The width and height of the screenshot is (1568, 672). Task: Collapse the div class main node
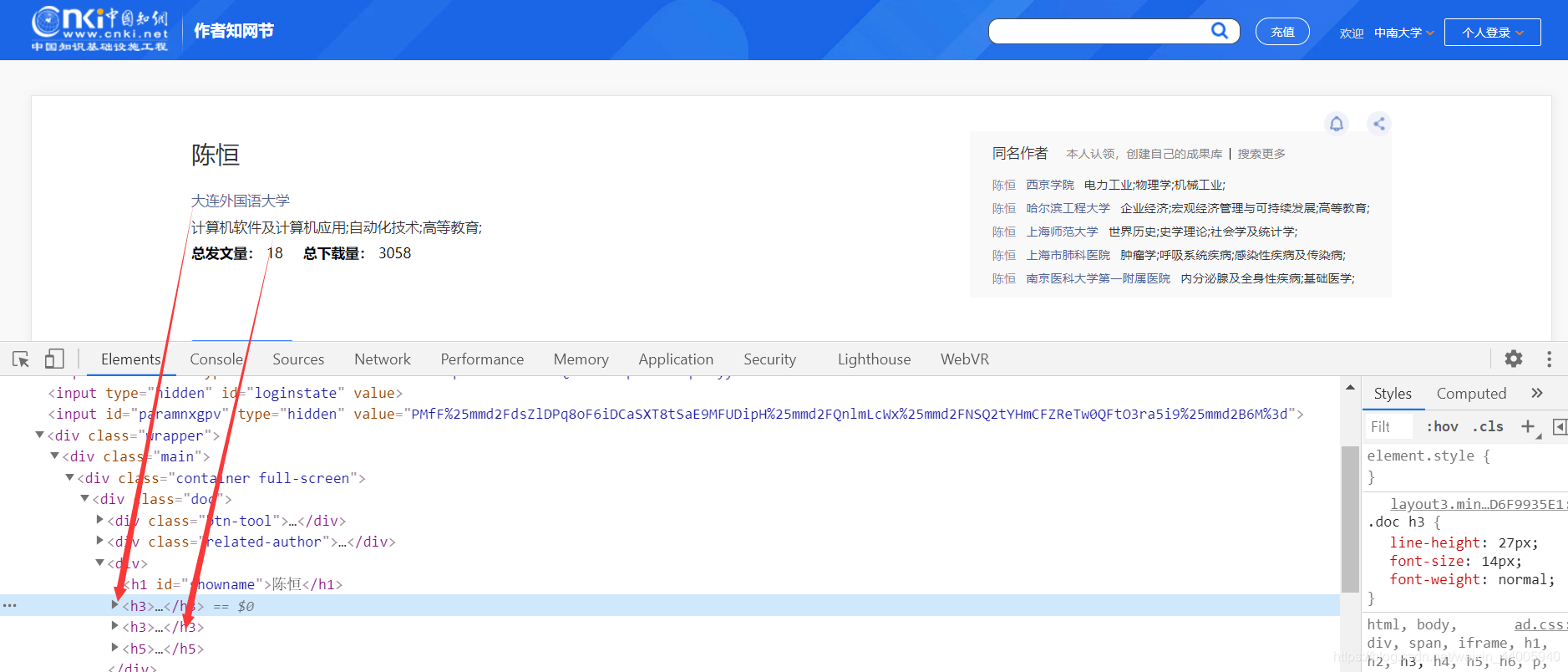[x=54, y=456]
